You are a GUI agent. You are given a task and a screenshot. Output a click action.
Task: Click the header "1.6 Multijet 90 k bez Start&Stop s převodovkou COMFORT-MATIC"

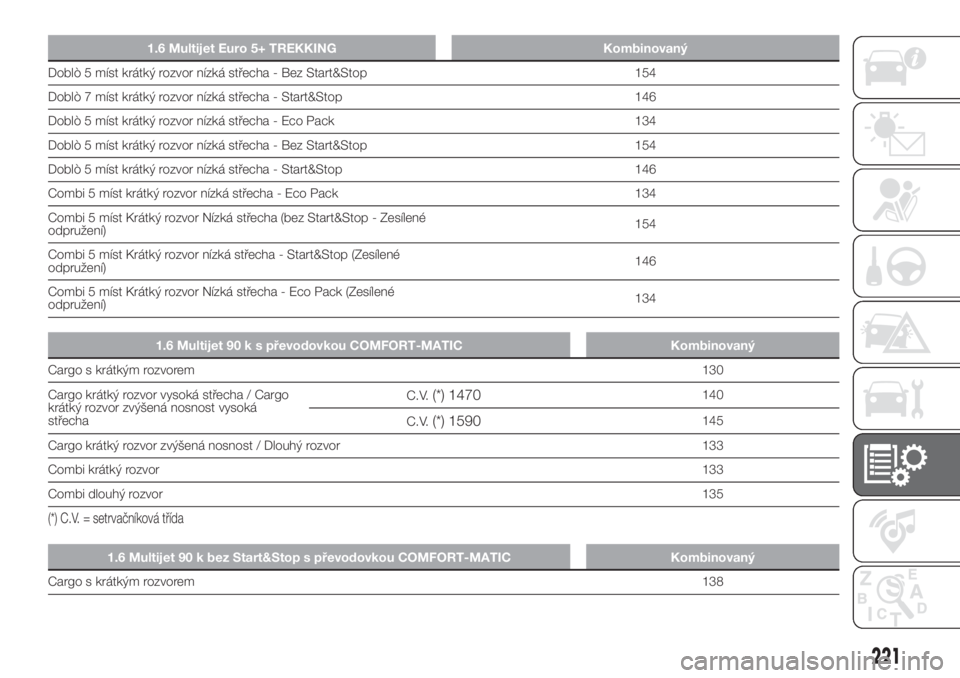click(309, 557)
